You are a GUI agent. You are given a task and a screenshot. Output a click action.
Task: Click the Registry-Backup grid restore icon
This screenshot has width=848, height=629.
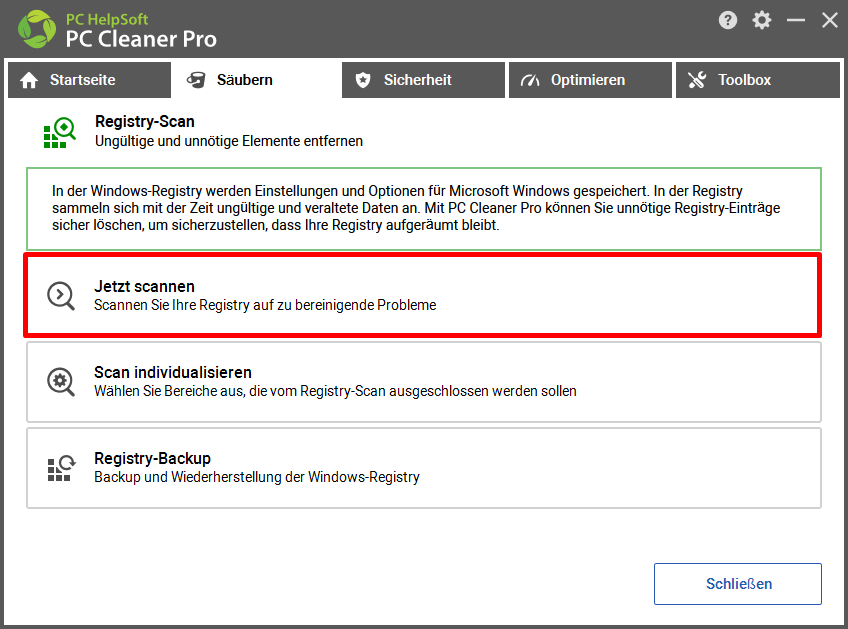[61, 468]
